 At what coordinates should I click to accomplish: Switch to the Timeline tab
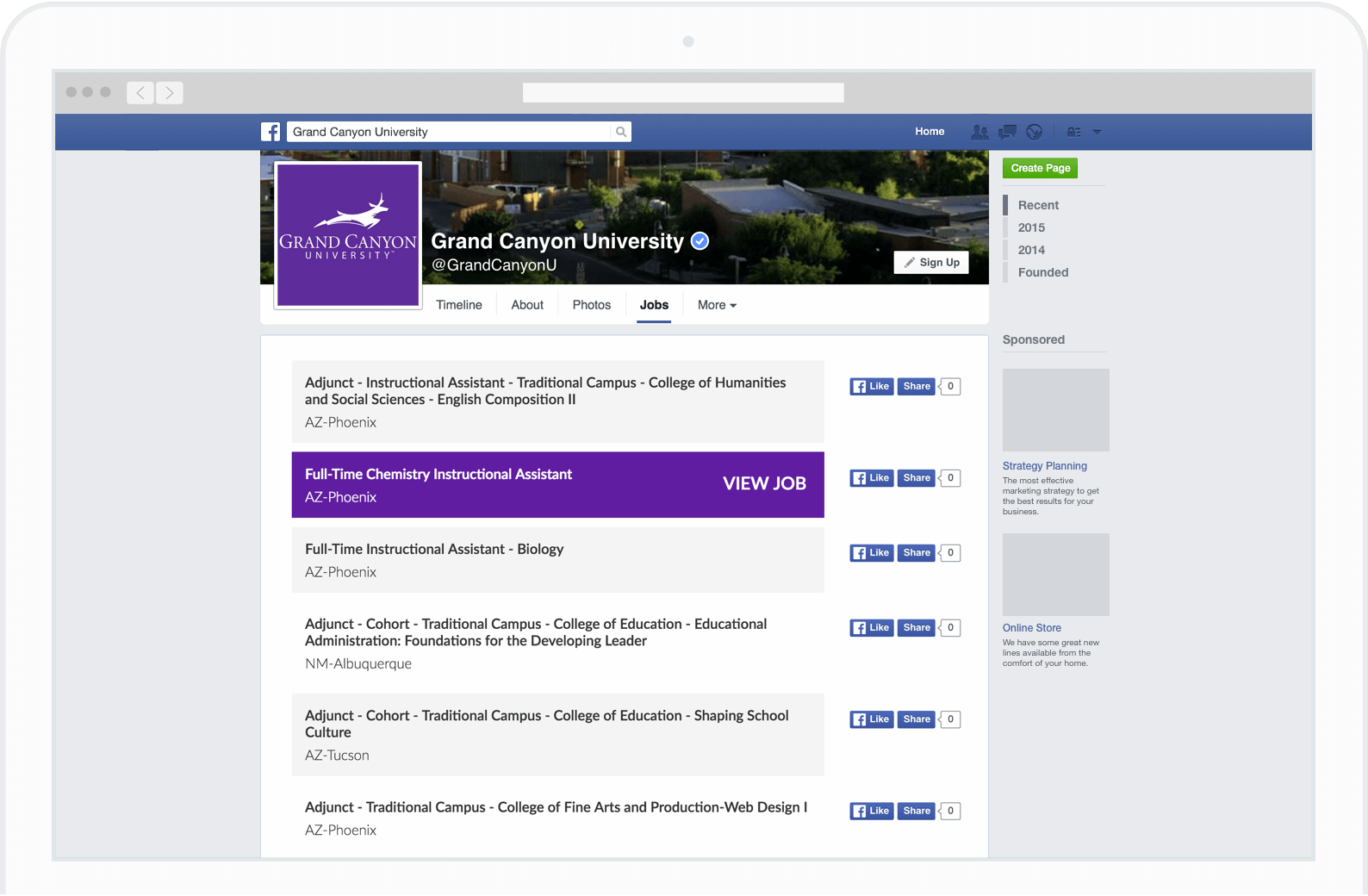tap(459, 305)
